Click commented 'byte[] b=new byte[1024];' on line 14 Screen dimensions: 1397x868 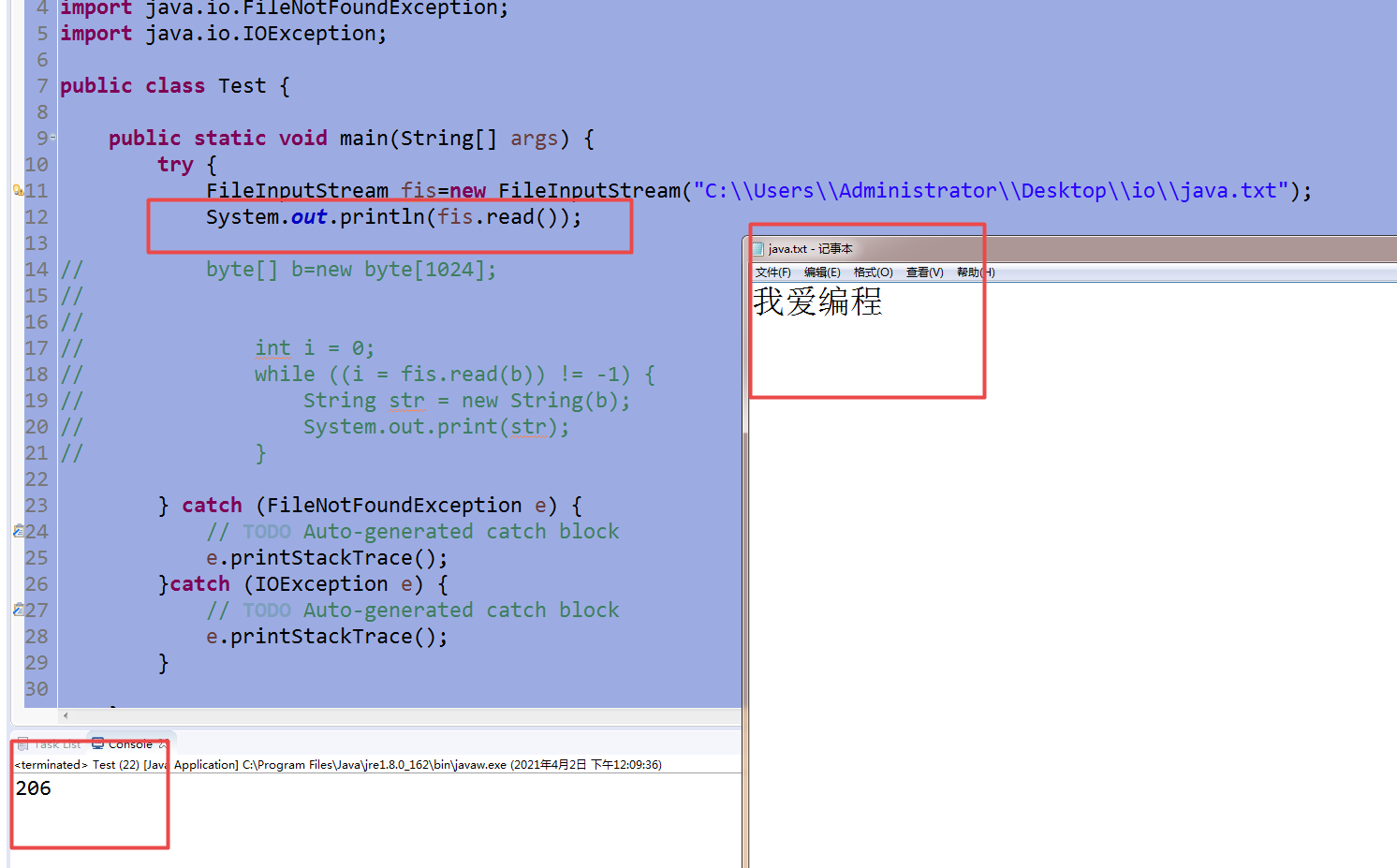click(x=351, y=270)
